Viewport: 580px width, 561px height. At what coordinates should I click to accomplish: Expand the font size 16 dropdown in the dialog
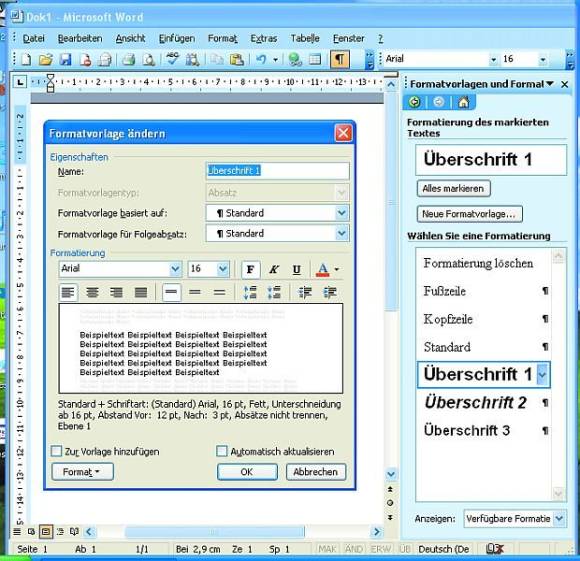[x=223, y=269]
